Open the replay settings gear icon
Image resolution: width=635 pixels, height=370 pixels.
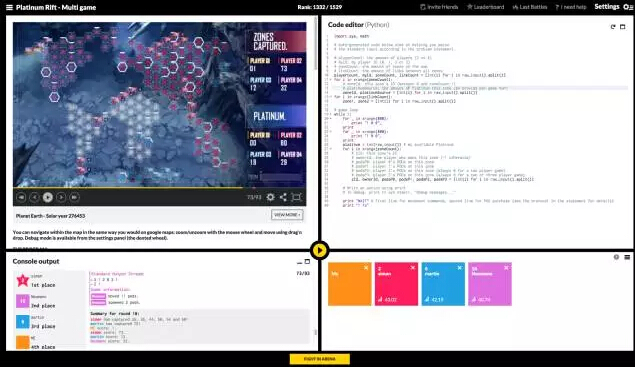[271, 197]
